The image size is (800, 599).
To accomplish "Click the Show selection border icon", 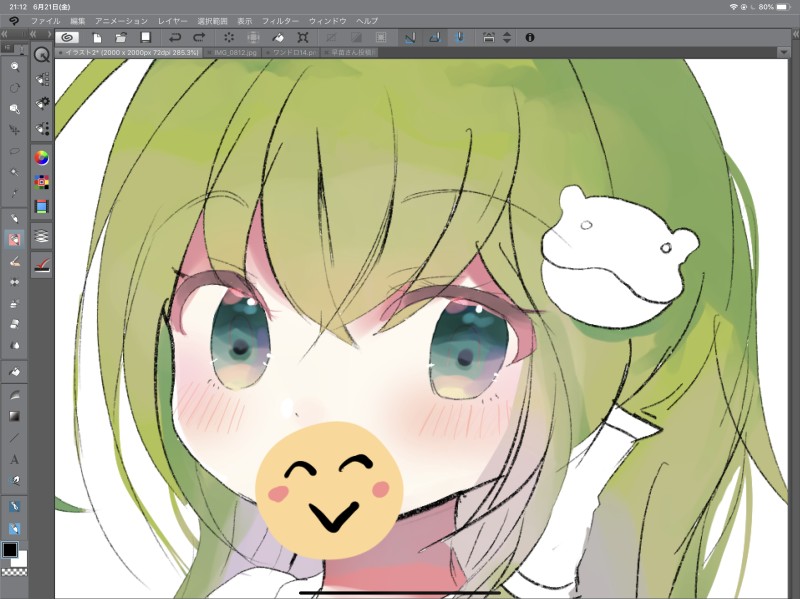I will click(381, 37).
